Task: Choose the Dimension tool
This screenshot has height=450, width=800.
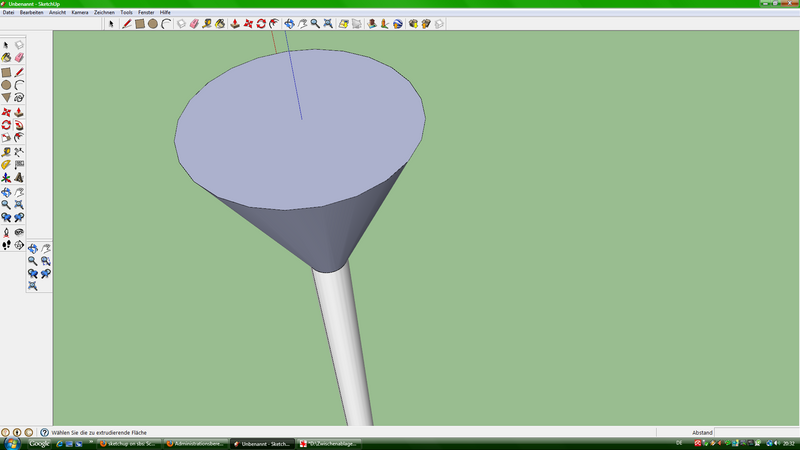Action: click(19, 150)
